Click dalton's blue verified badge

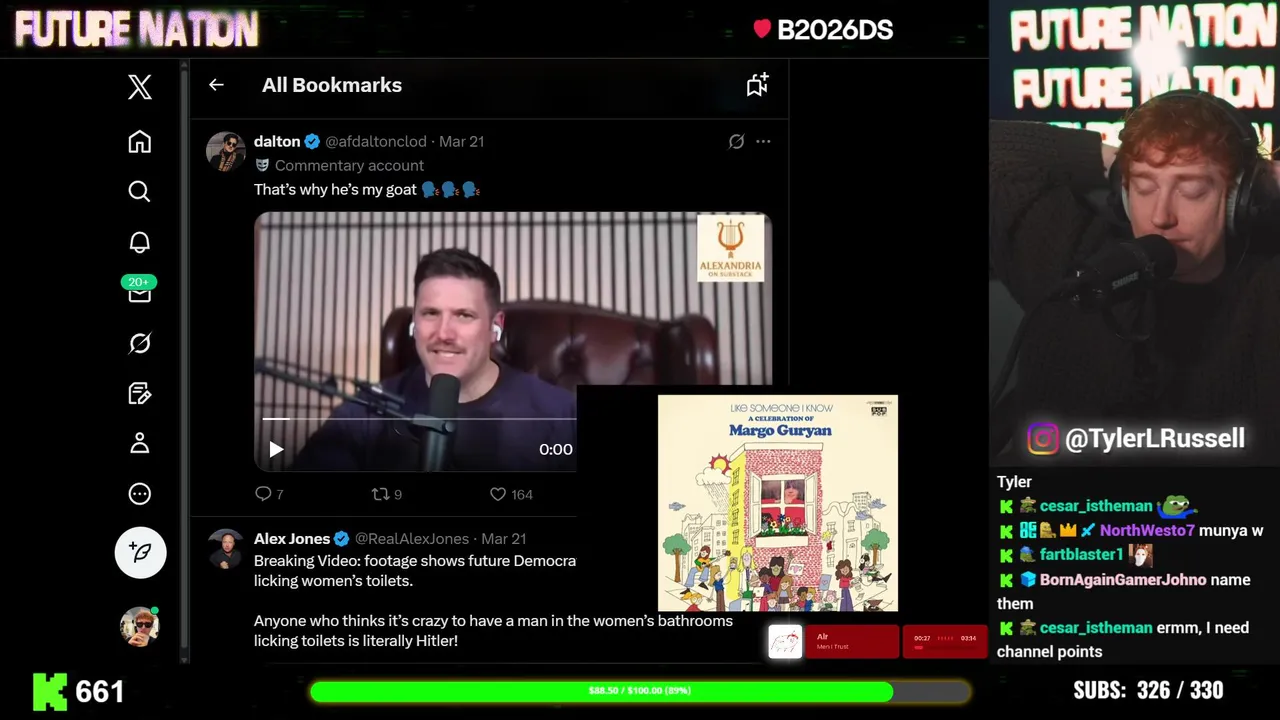pos(312,141)
